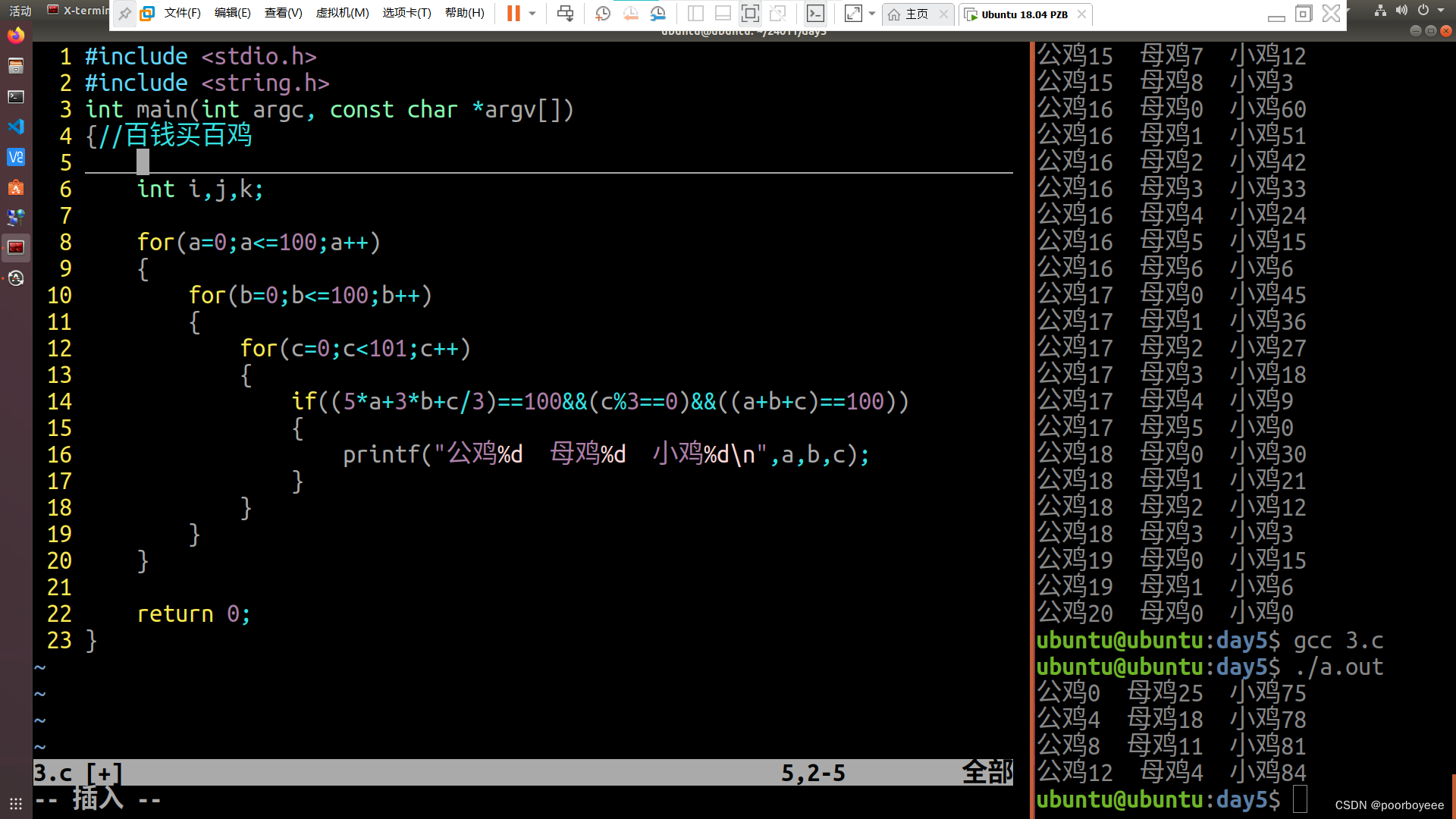Open the 文件(F) menu
The width and height of the screenshot is (1456, 819).
click(x=182, y=14)
